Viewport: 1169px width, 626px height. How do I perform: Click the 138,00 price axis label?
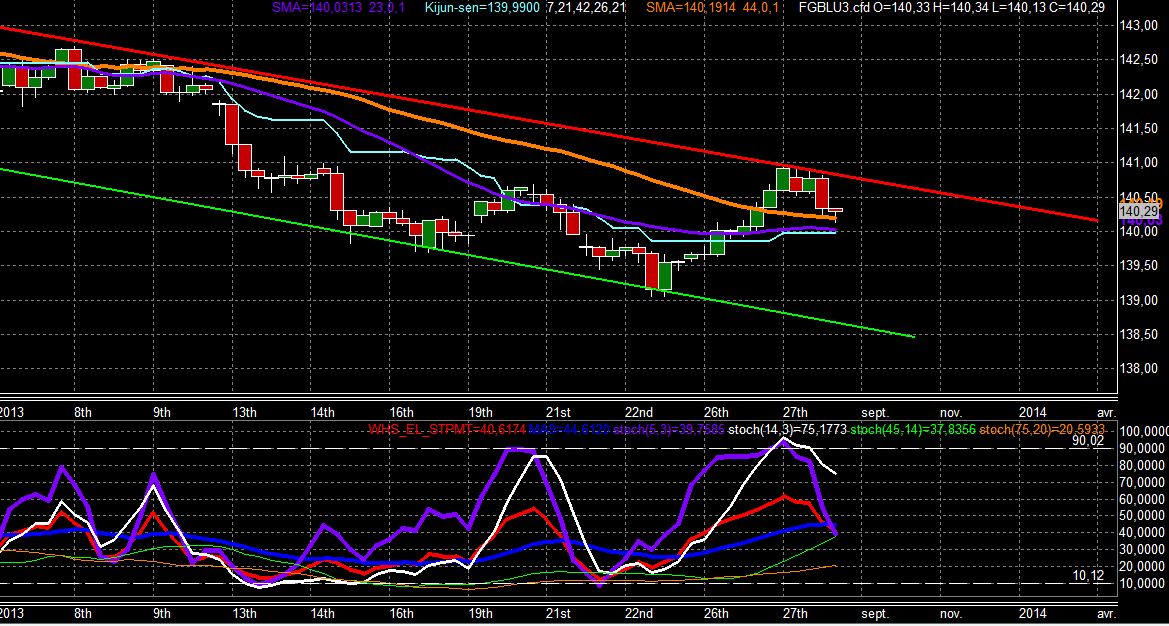1138,369
